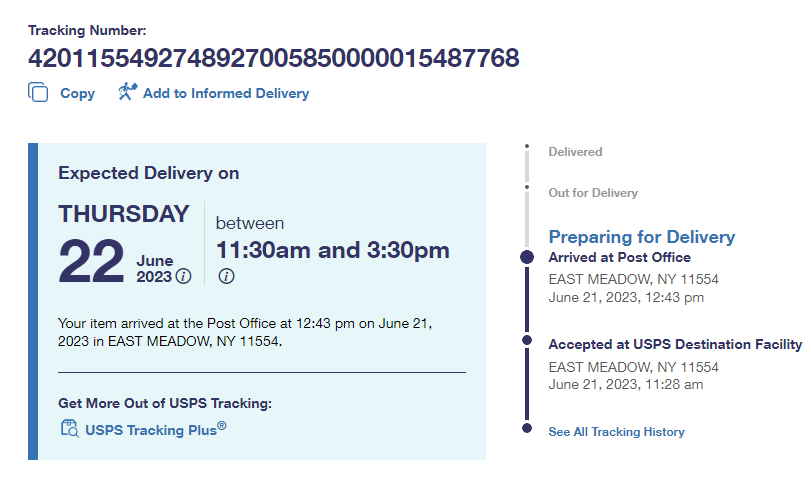Select the Preparing for Delivery timeline dot
811x482 pixels.
coord(527,258)
